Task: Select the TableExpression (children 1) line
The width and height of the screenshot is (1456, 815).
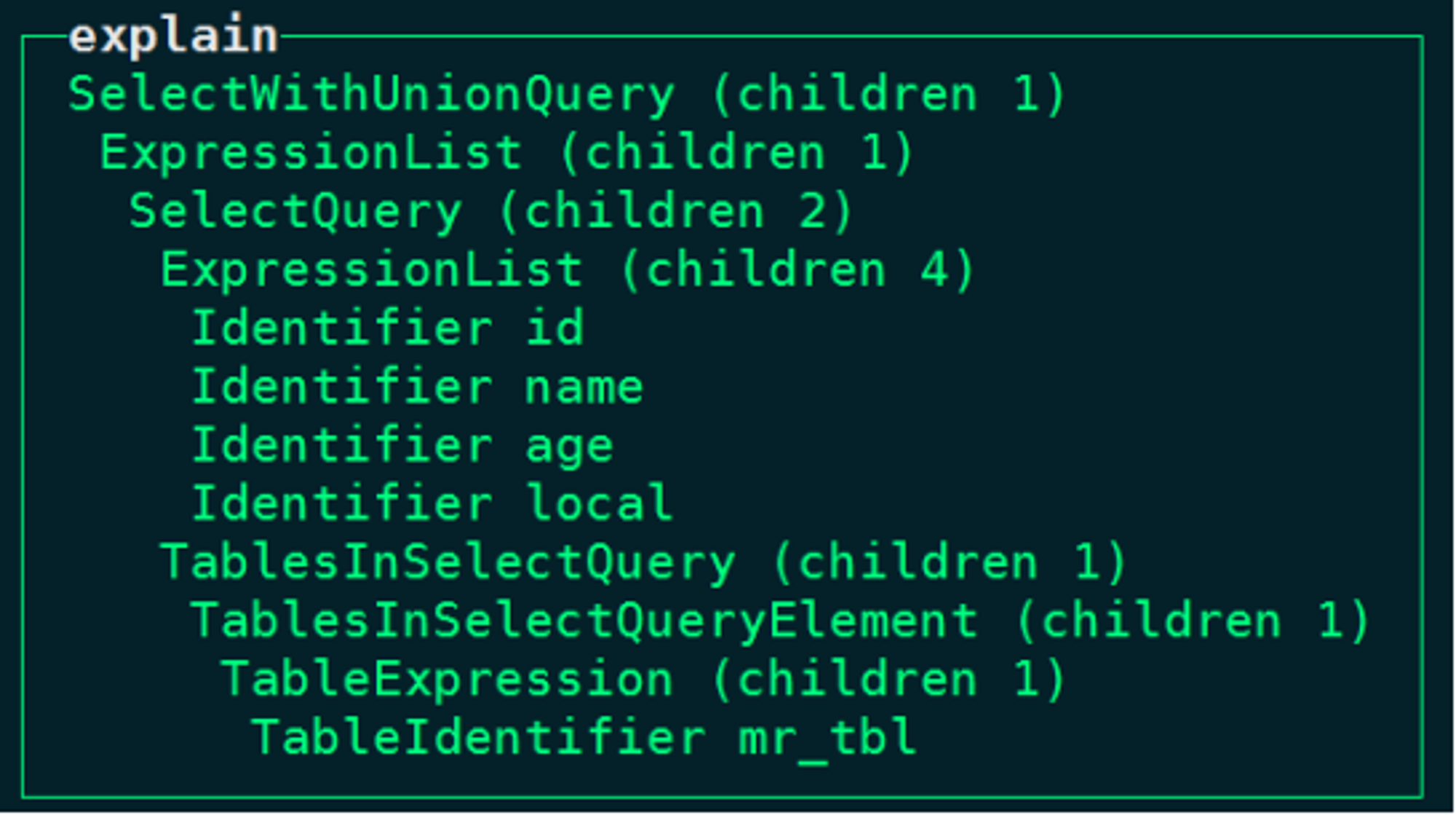Action: 644,680
